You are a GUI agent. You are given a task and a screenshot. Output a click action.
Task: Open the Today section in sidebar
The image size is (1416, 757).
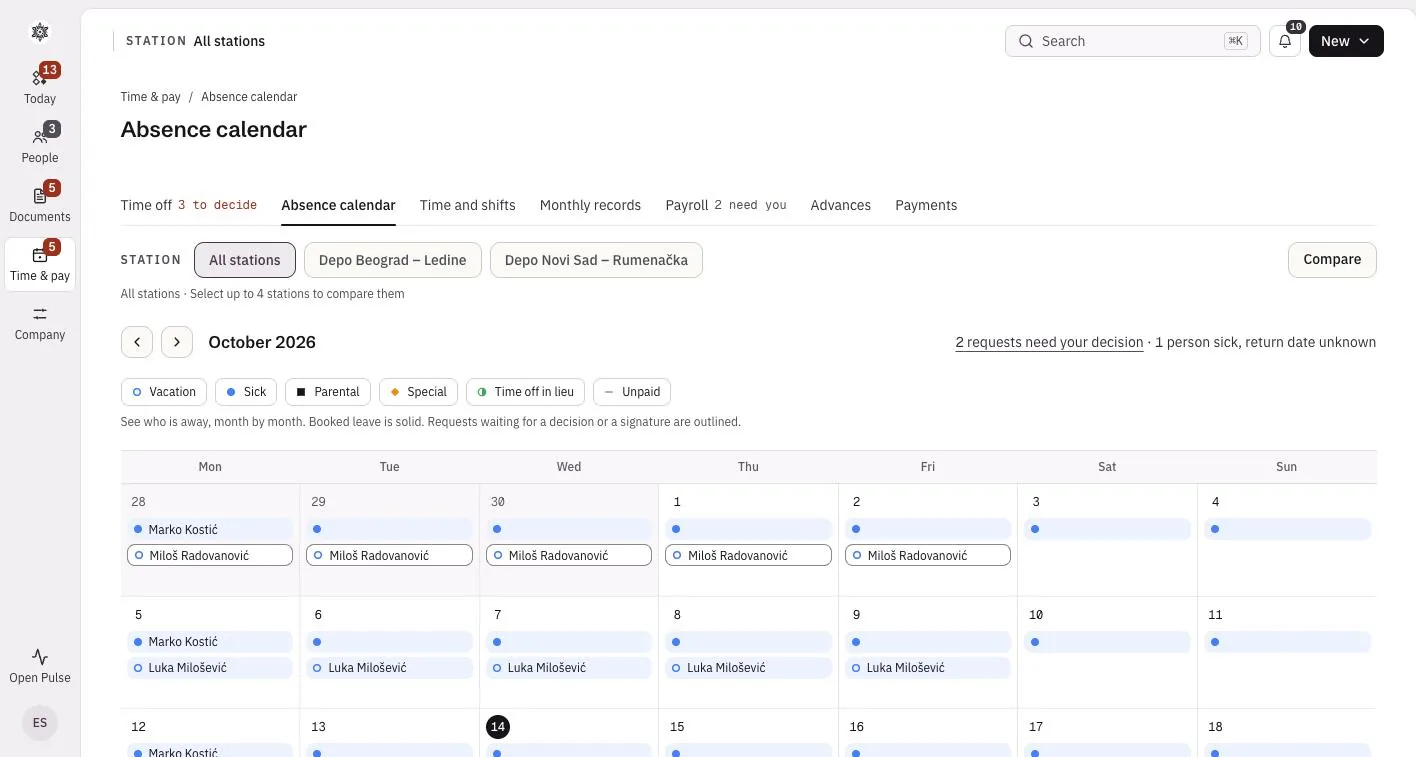tap(40, 85)
